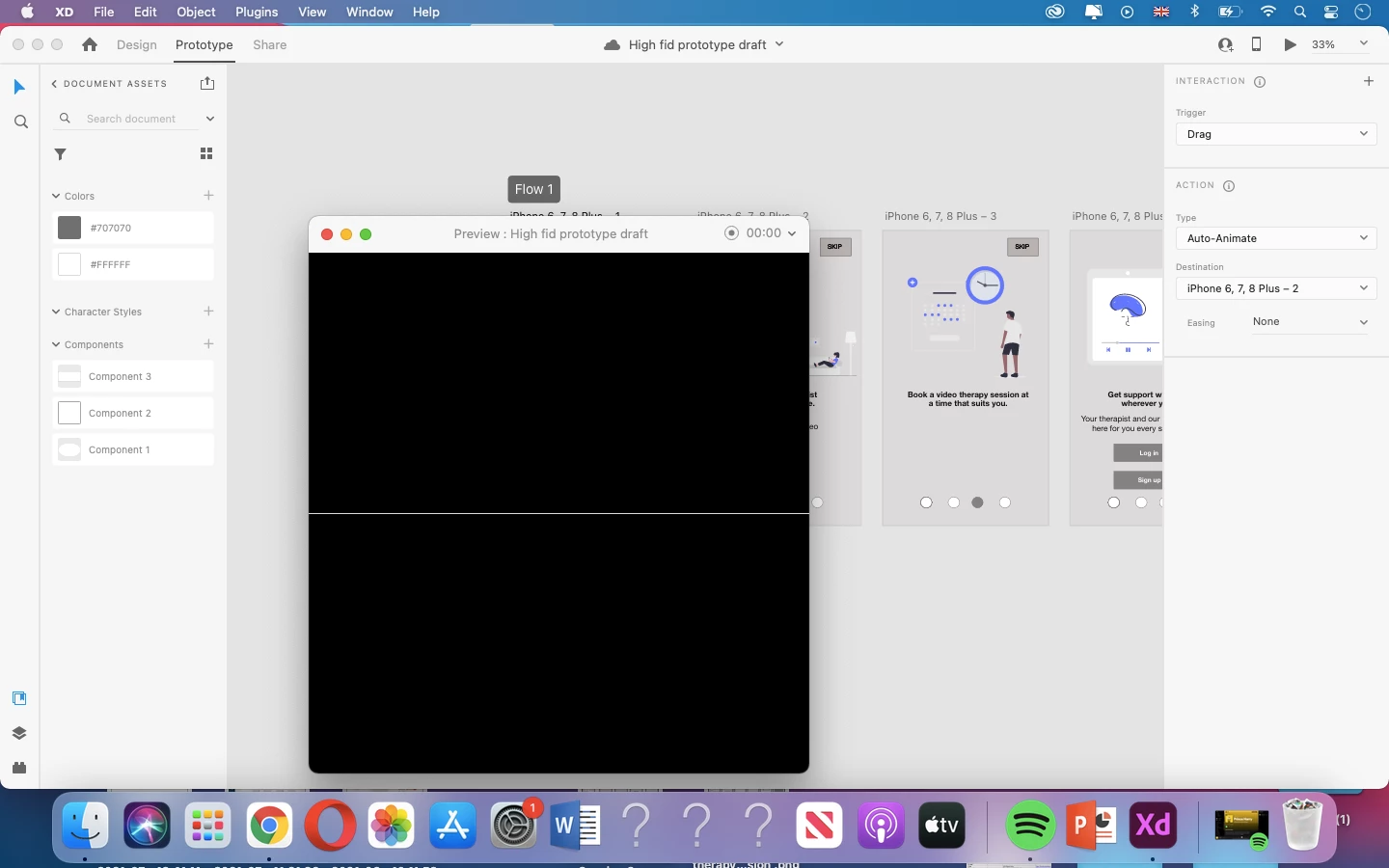This screenshot has height=868, width=1389.
Task: Switch assets to grid view
Action: point(206,154)
